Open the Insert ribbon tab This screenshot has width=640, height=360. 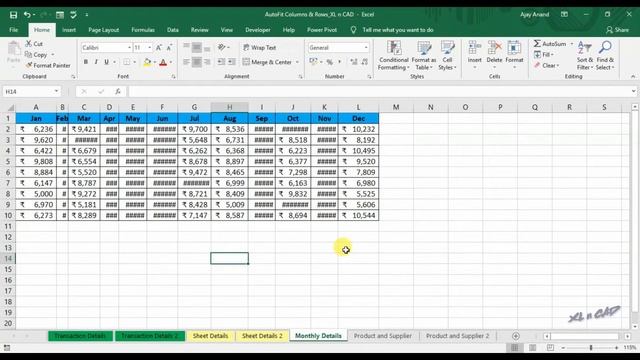coord(69,30)
